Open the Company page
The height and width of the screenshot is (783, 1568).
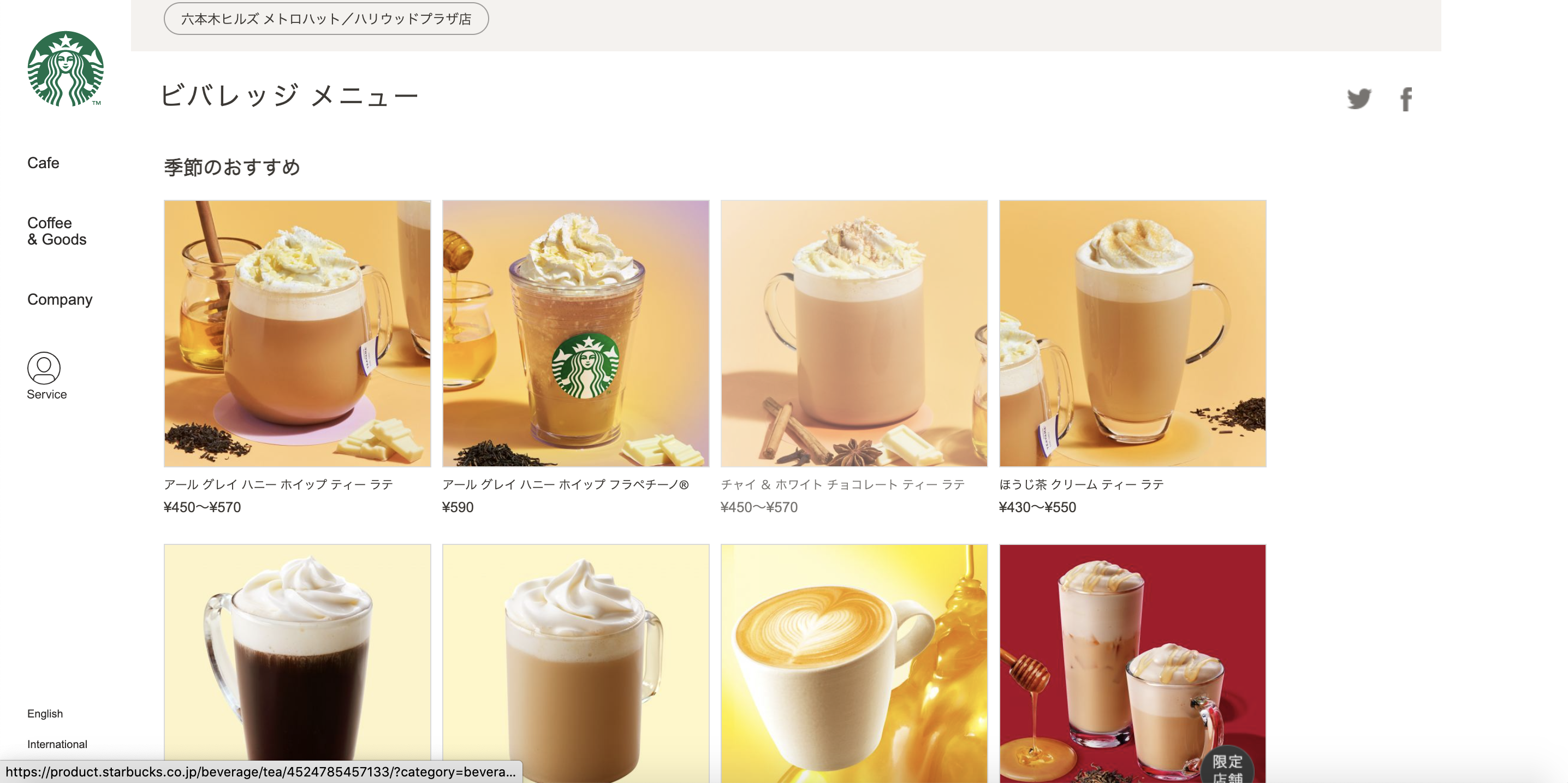[x=59, y=299]
